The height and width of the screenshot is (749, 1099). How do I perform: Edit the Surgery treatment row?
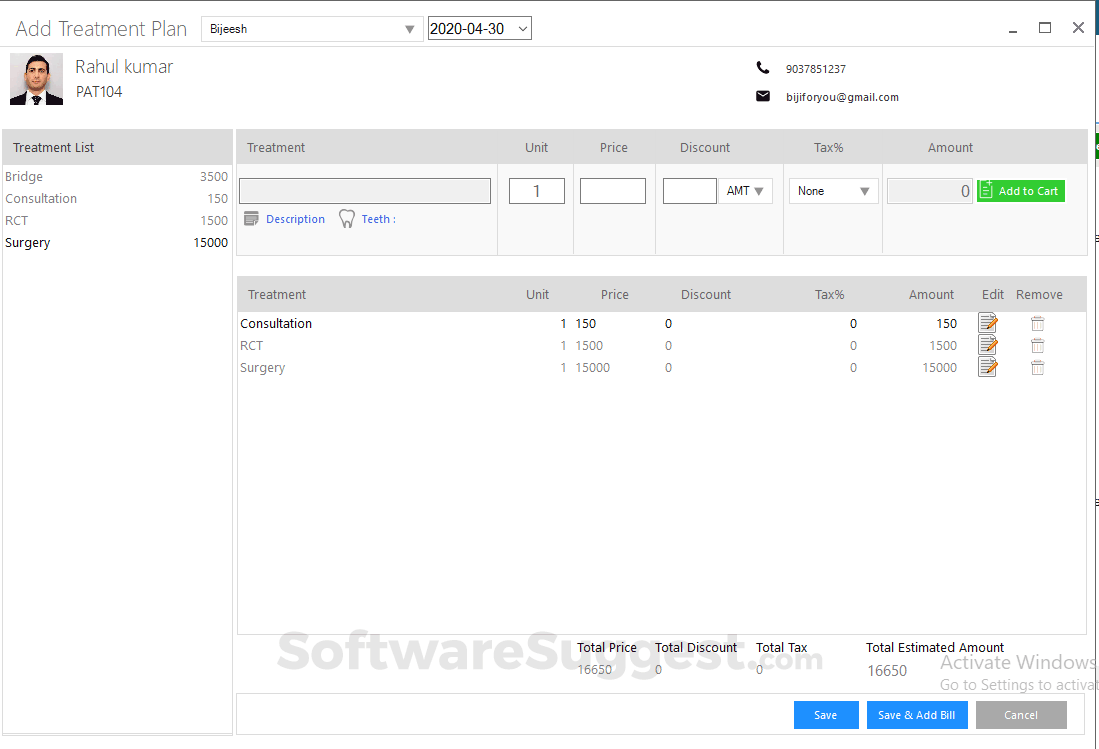987,367
